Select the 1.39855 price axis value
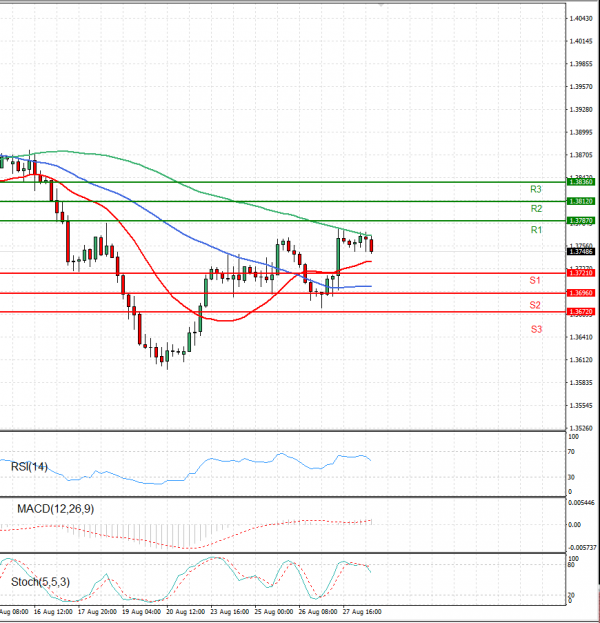This screenshot has width=600, height=623. [581, 64]
